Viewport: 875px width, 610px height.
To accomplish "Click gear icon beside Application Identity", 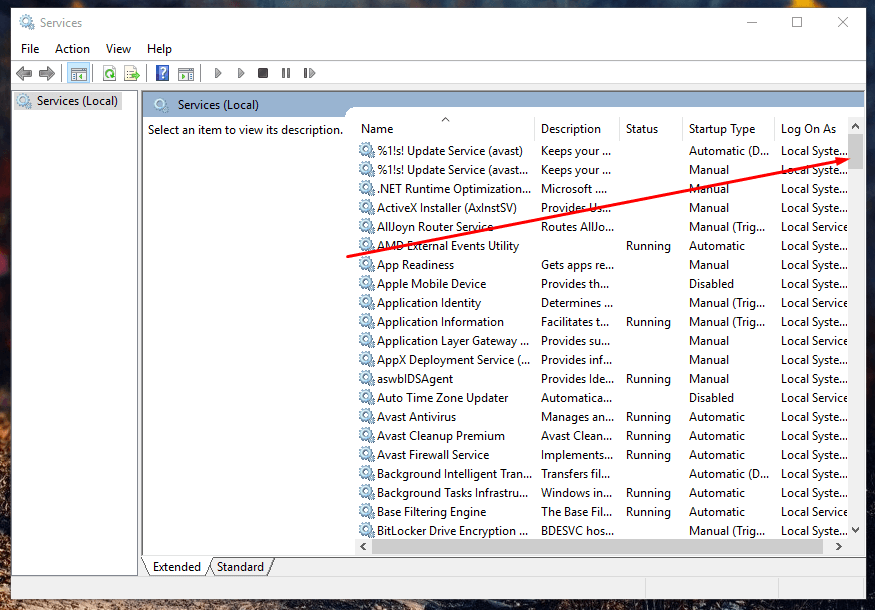I will (367, 302).
